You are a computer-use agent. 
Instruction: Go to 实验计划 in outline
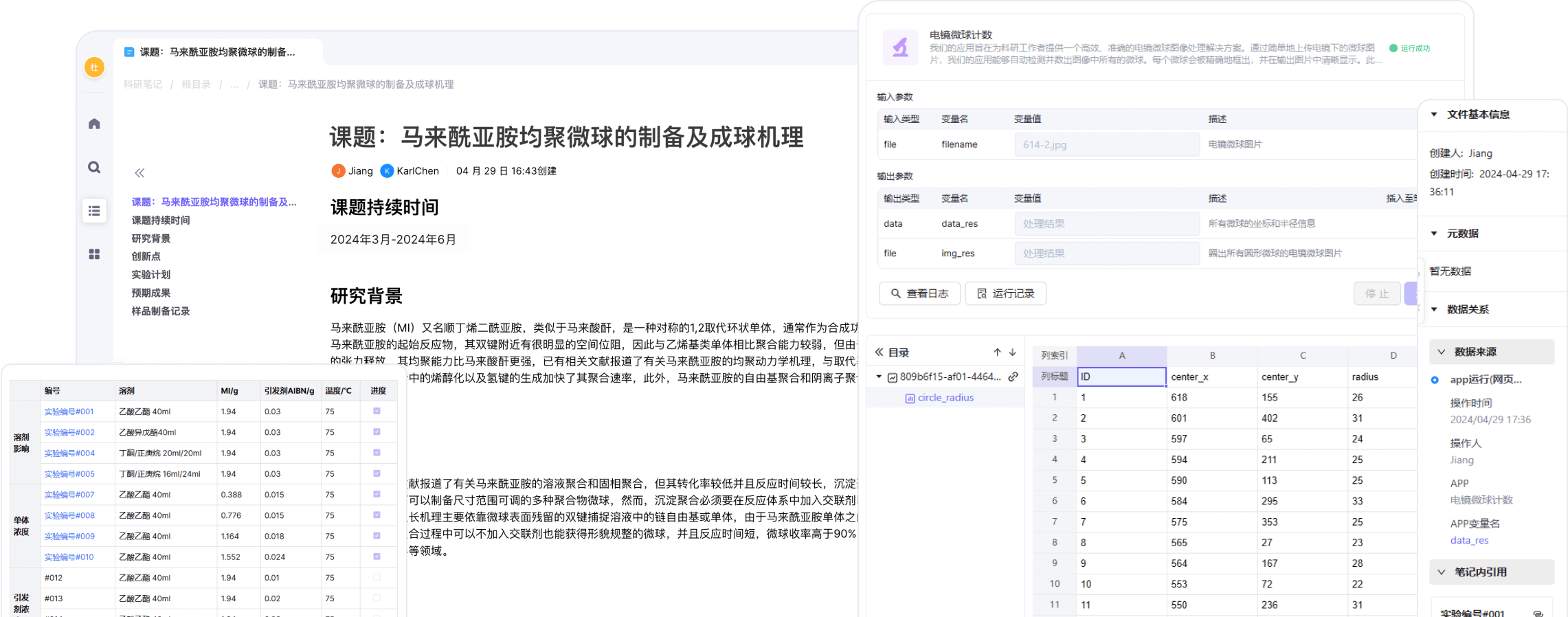pyautogui.click(x=151, y=275)
